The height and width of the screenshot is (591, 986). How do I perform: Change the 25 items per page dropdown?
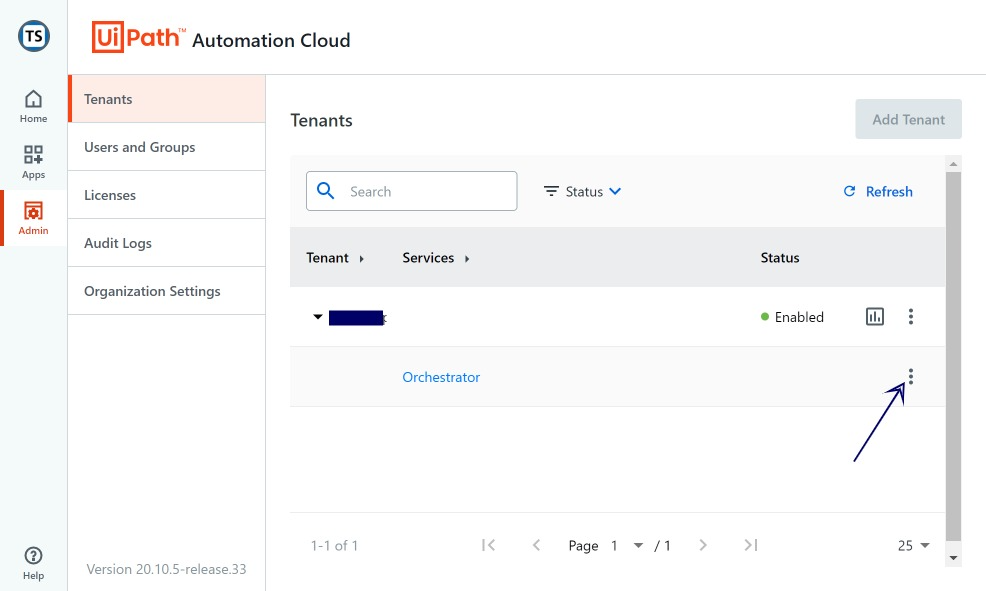click(x=914, y=545)
